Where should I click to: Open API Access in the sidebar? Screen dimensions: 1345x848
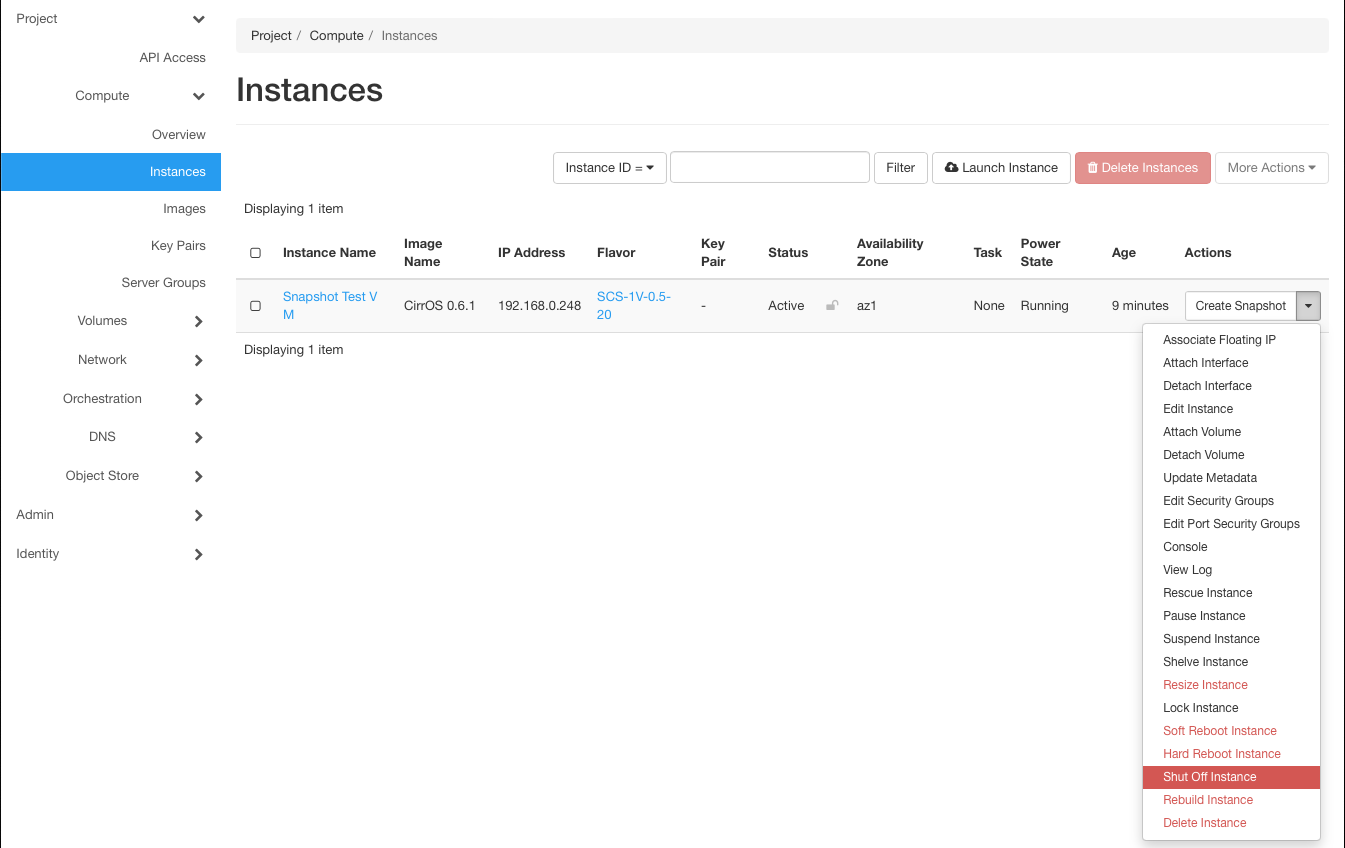click(x=172, y=58)
